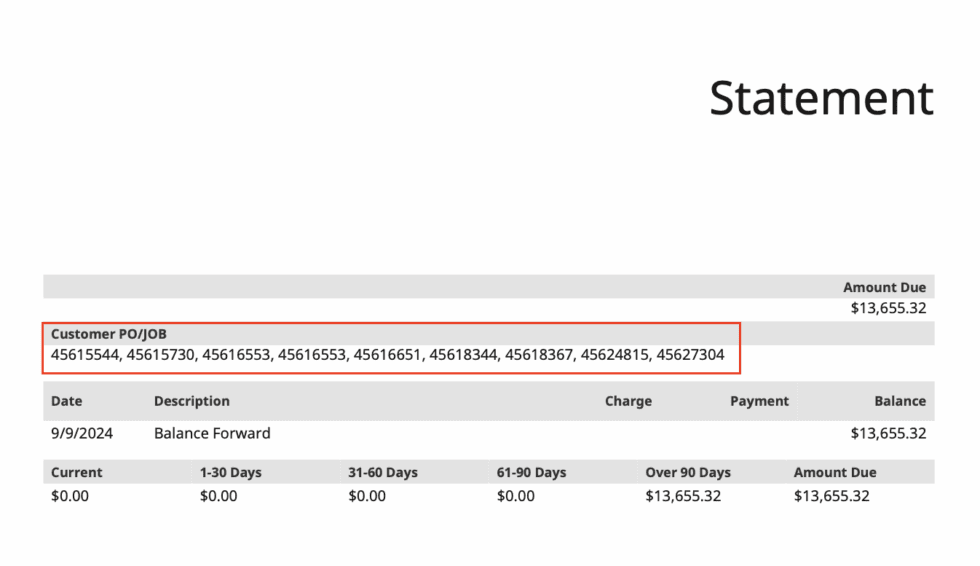Image resolution: width=980 pixels, height=566 pixels.
Task: Click the 61-90 Days aging label
Action: tap(531, 472)
